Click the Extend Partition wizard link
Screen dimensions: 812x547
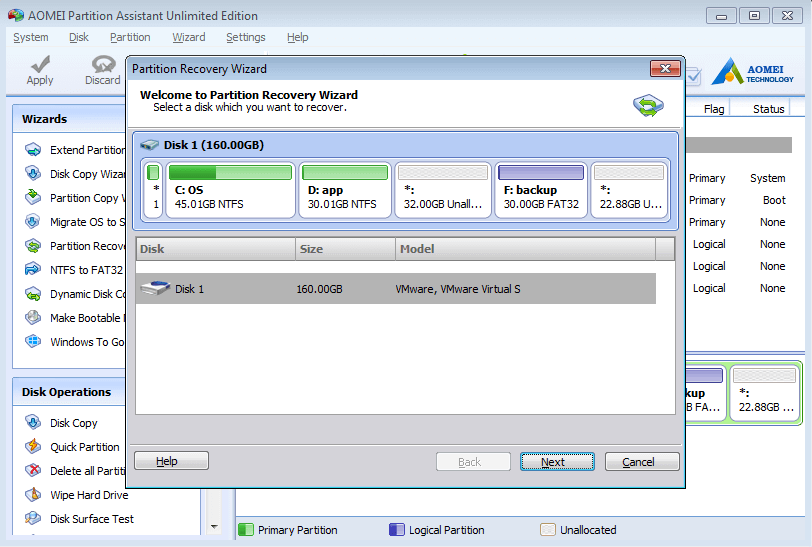coord(87,150)
